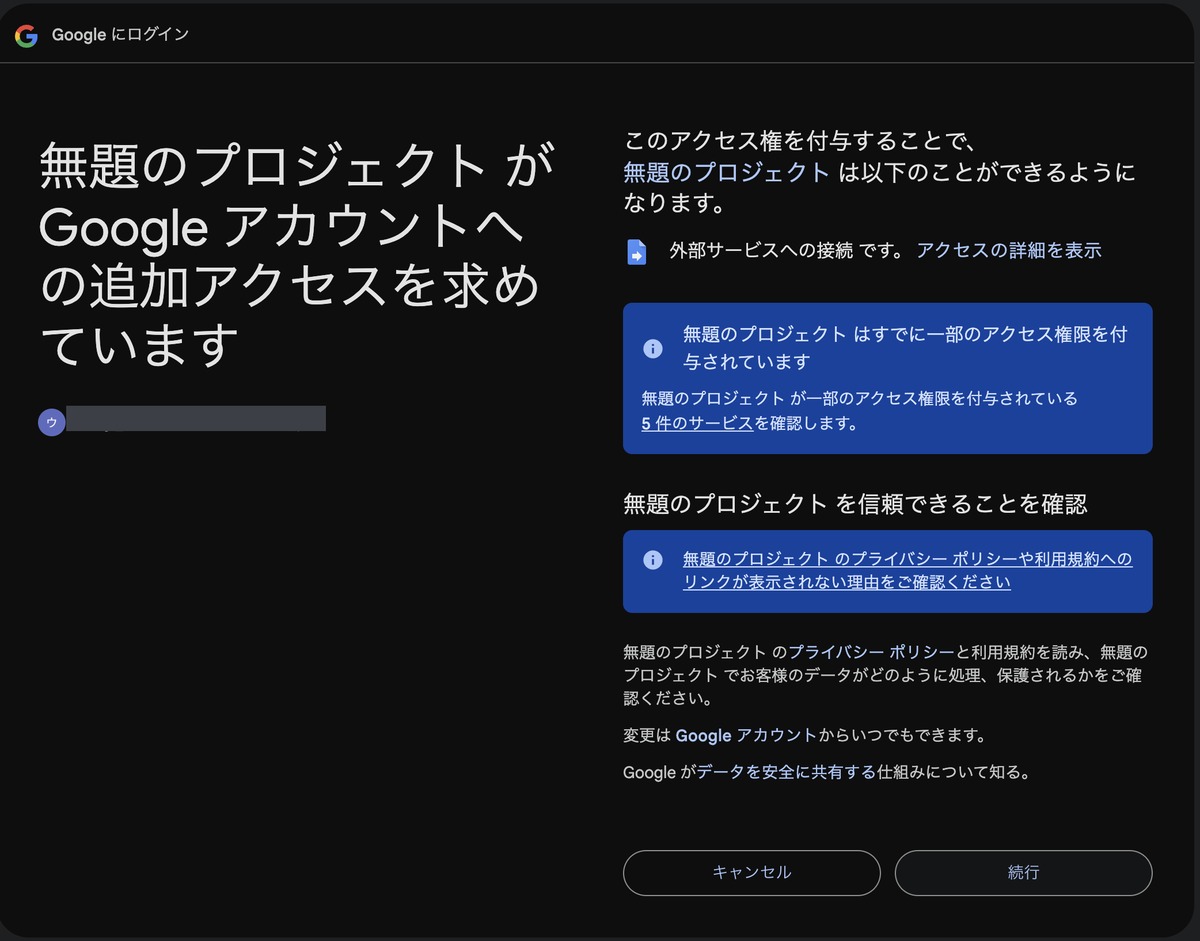This screenshot has height=941, width=1200.
Task: Click the Google logo in the header
Action: click(x=26, y=35)
